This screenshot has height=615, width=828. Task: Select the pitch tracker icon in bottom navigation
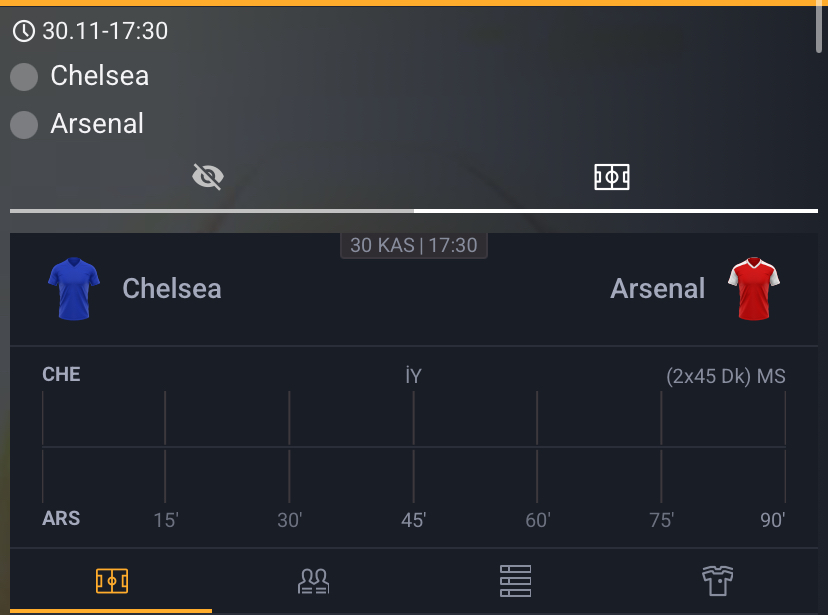click(112, 580)
